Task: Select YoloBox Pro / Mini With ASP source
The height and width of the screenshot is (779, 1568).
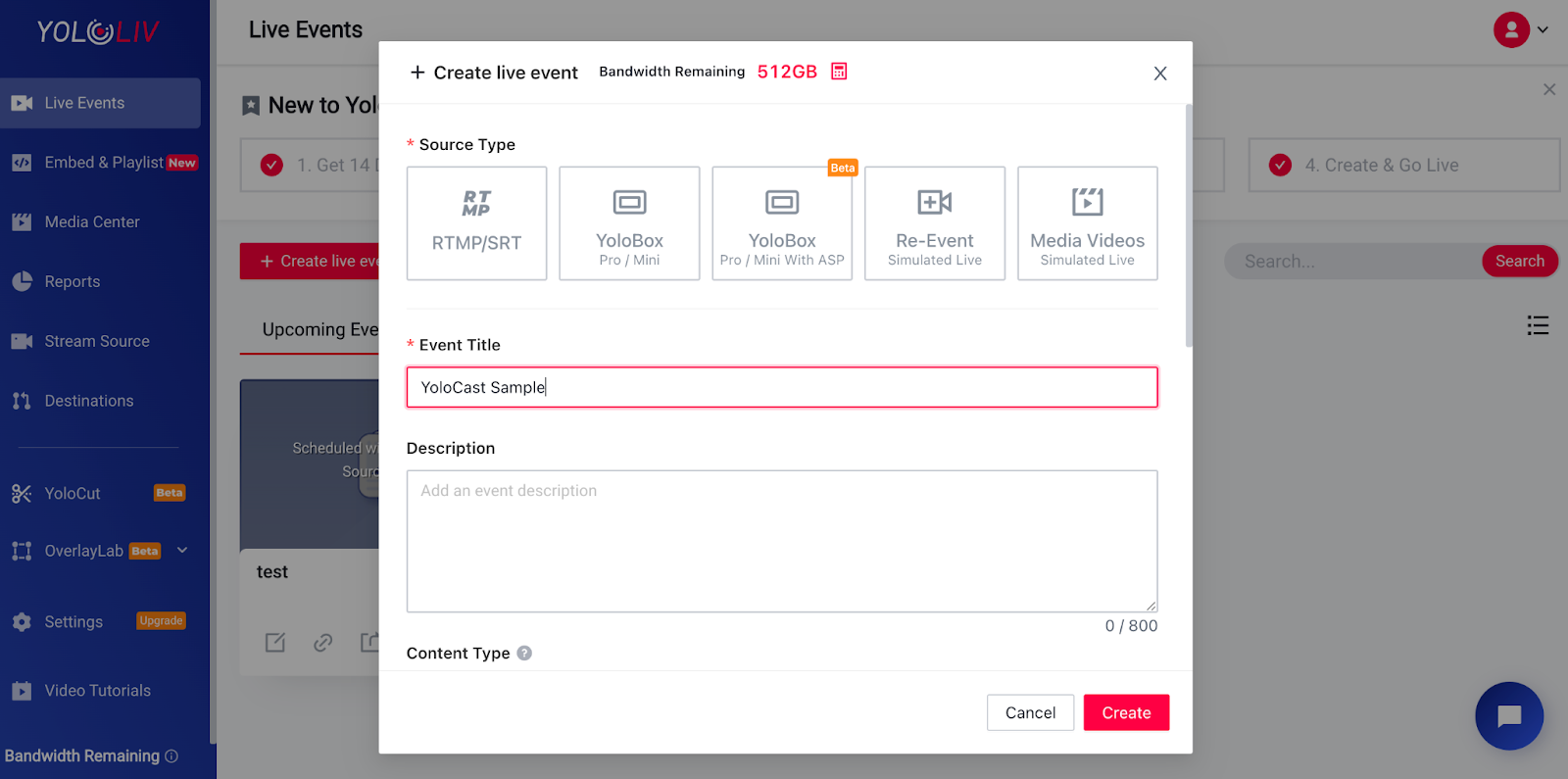Action: (x=782, y=223)
